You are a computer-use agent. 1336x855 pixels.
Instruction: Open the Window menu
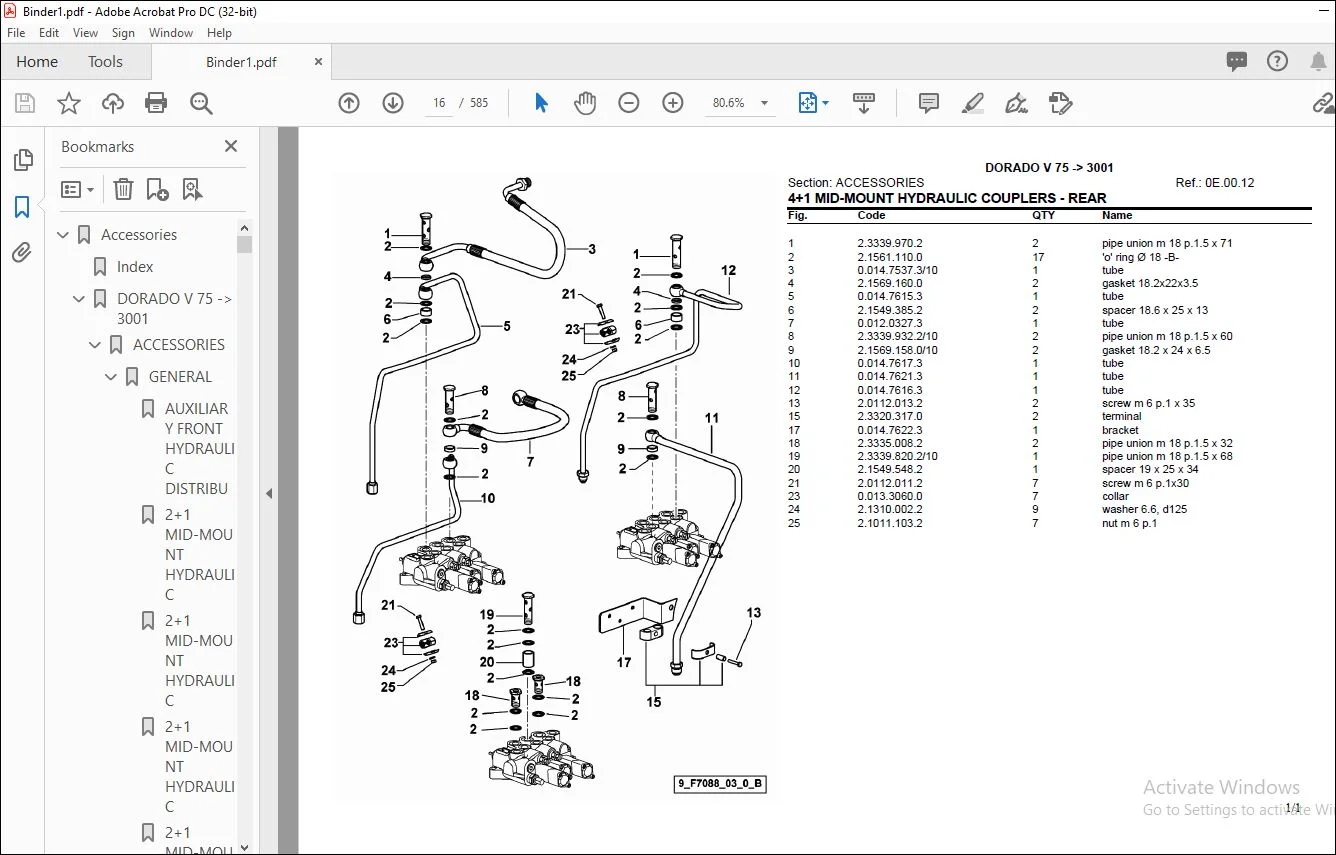pos(171,33)
